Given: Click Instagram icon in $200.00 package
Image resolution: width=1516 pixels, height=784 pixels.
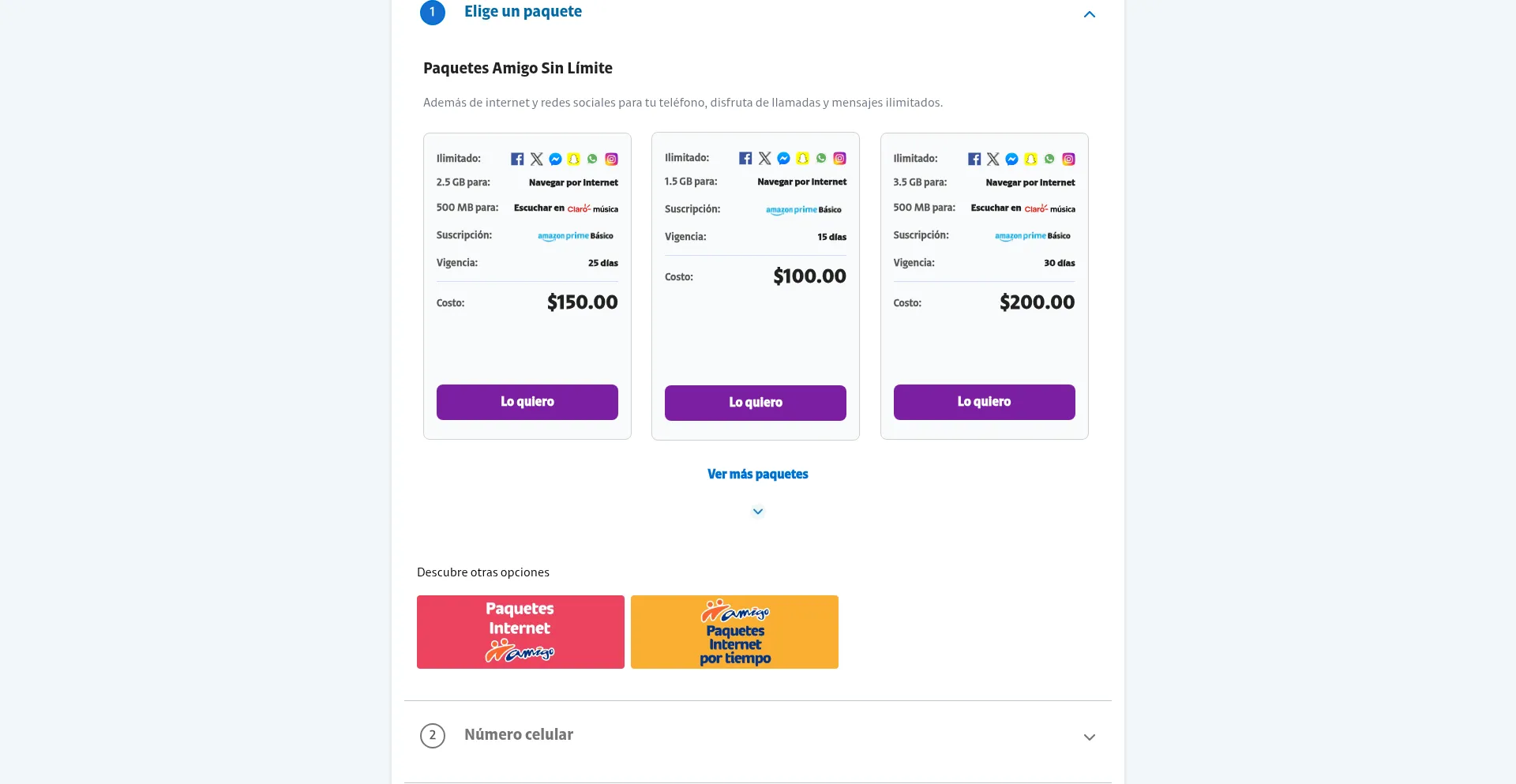Looking at the screenshot, I should point(1068,159).
